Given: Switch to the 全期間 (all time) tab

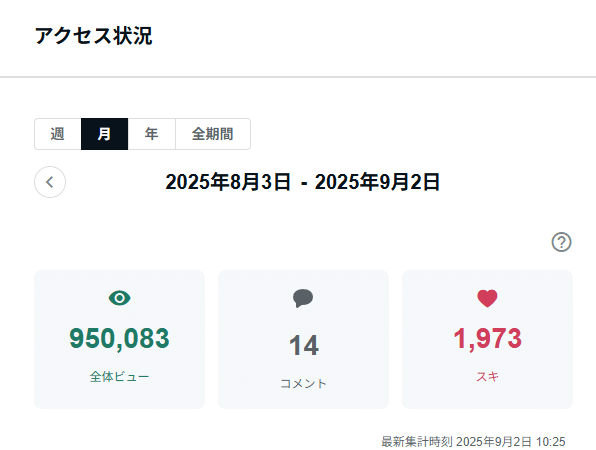Looking at the screenshot, I should point(213,134).
